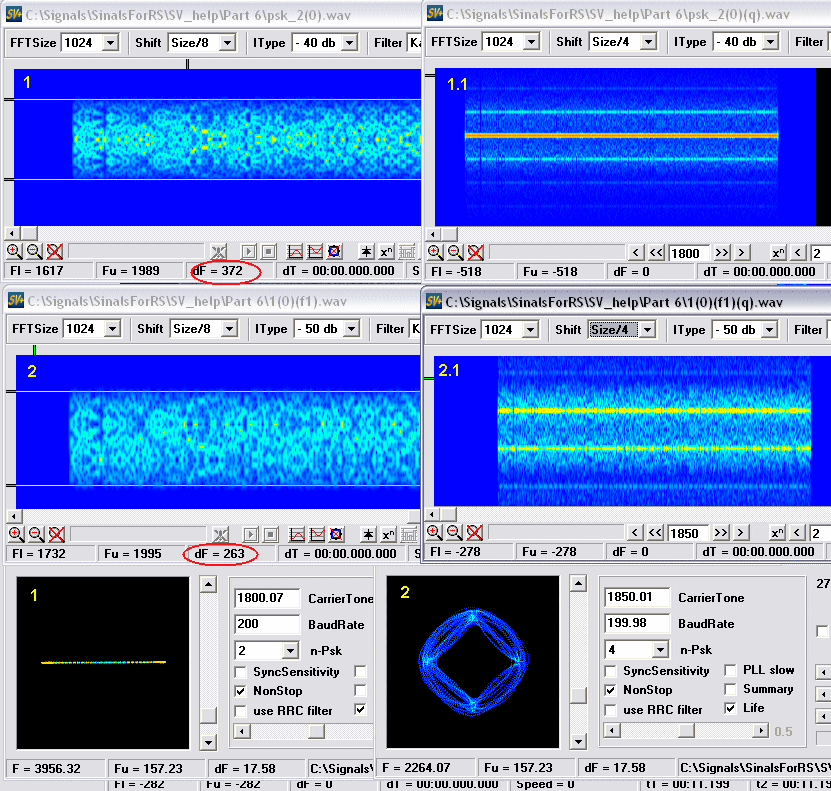
Task: Click zoom in magnifier in psk_2(0).wav window
Action: (14, 252)
